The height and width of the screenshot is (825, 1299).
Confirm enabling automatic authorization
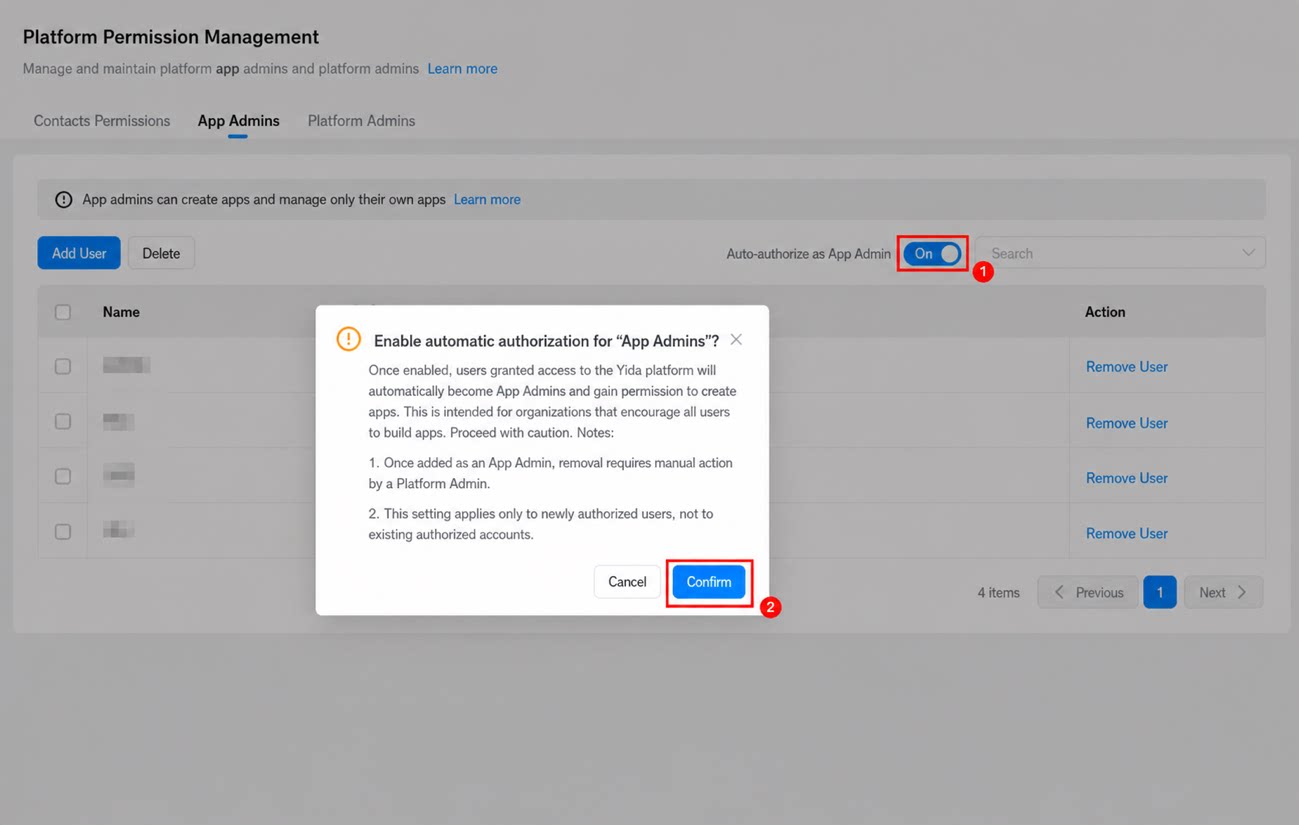click(709, 582)
